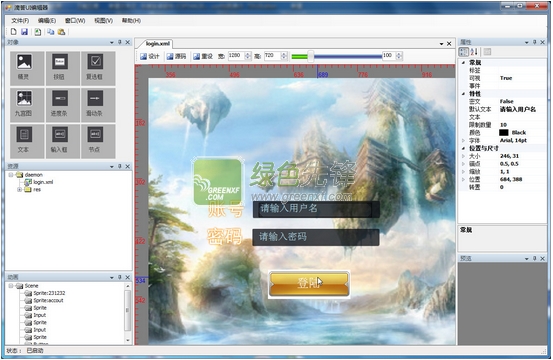Select the username input on the canvas
The image size is (553, 360).
[x=316, y=209]
